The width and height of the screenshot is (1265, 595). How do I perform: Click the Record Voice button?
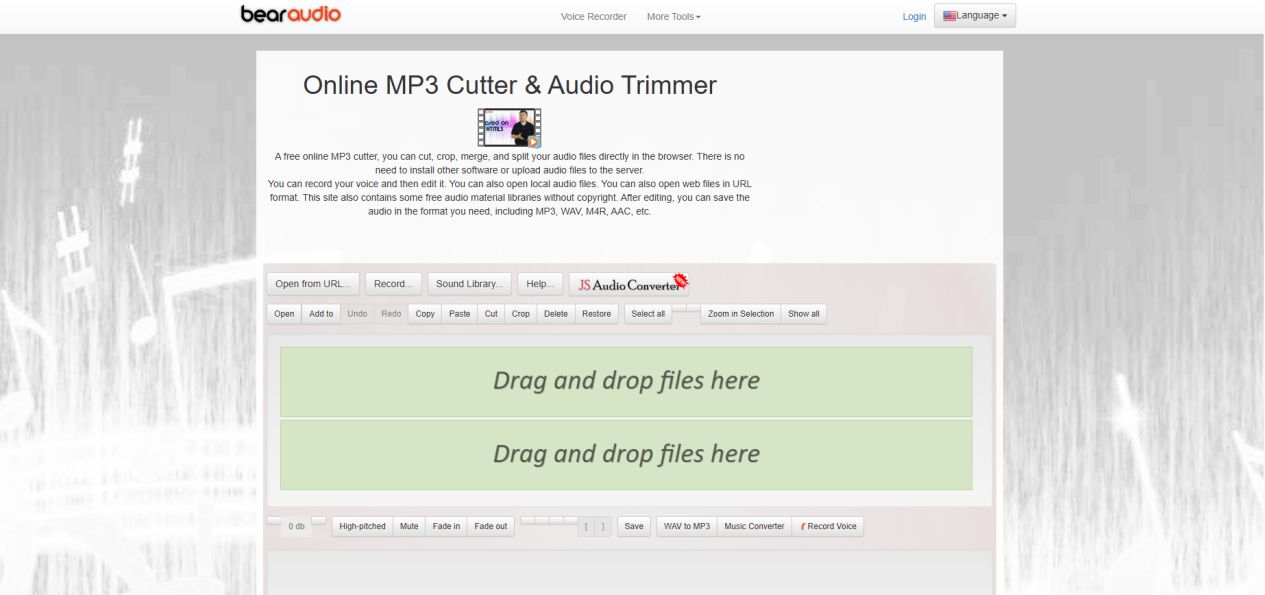[828, 526]
